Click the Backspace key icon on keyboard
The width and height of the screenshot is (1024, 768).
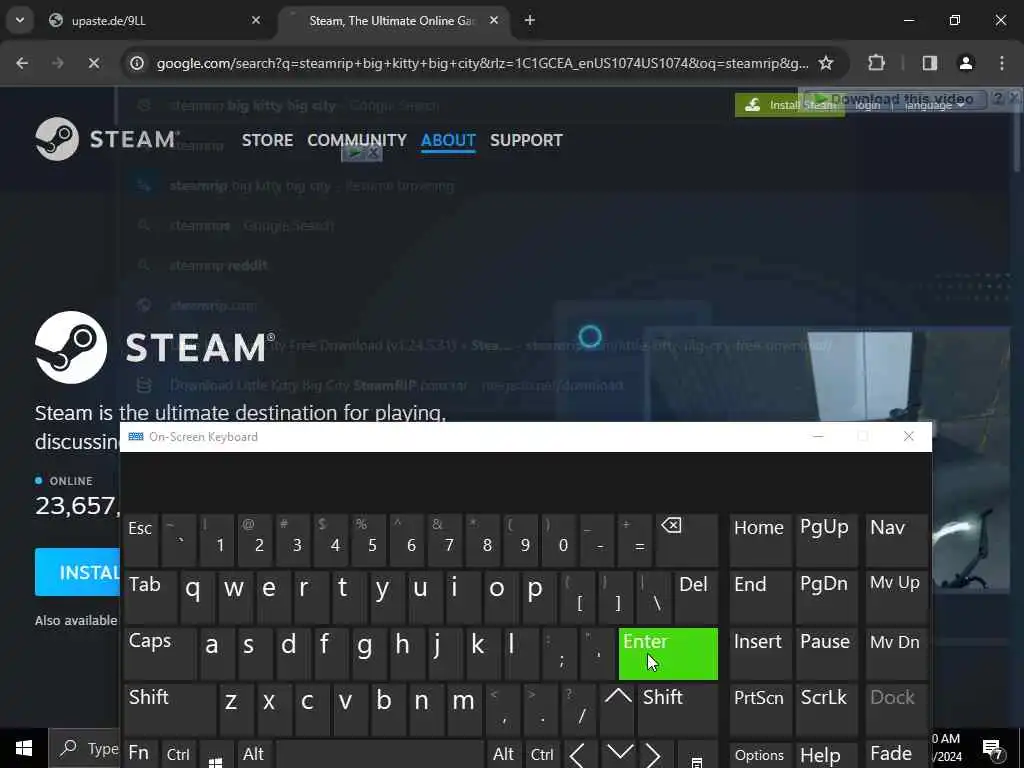tap(687, 540)
